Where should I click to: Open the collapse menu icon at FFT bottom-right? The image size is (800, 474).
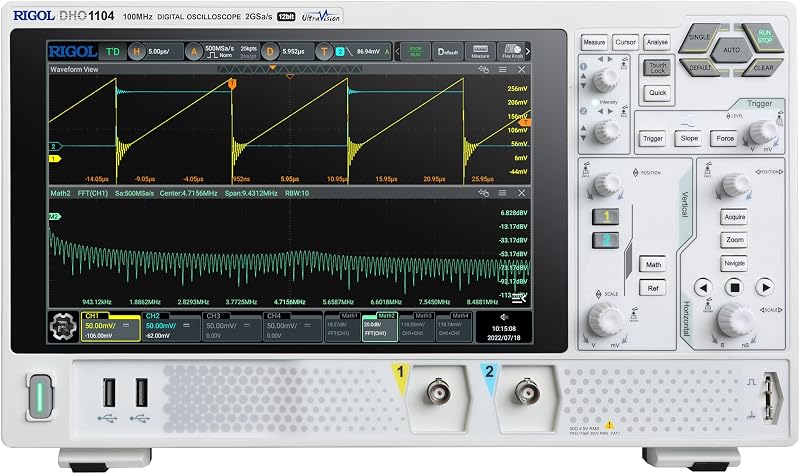(519, 298)
